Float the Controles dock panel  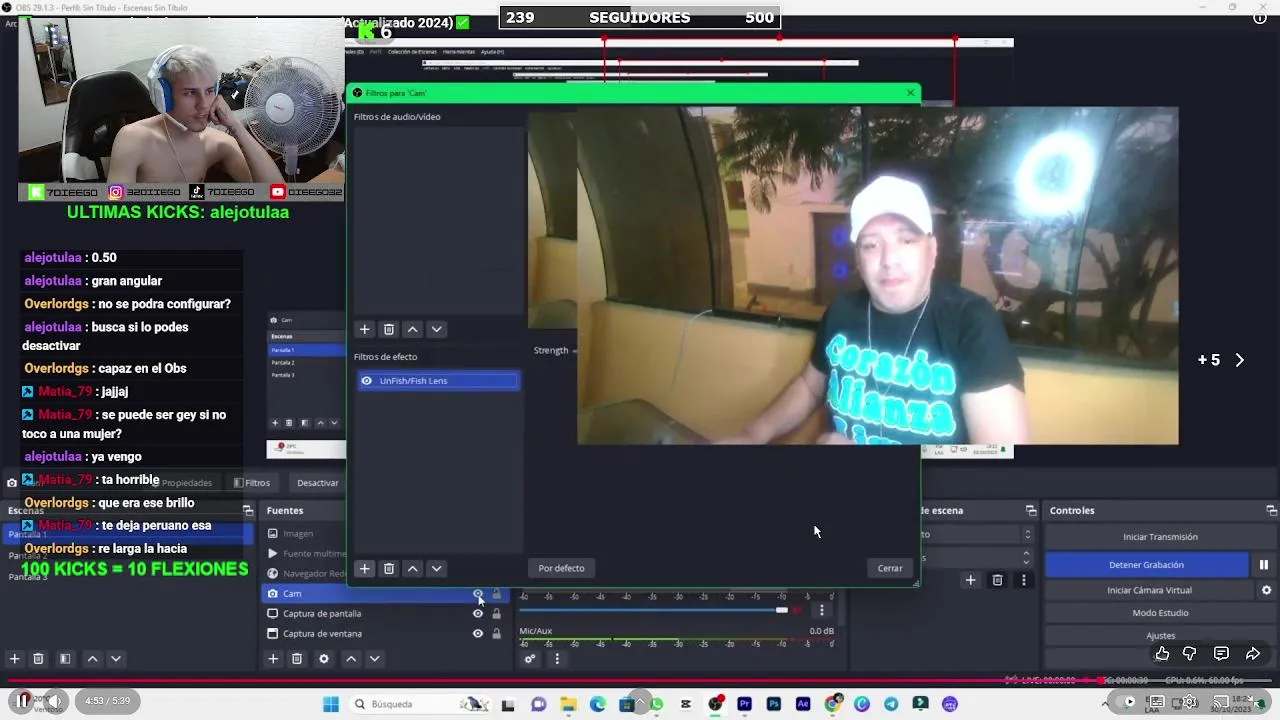tap(1272, 511)
